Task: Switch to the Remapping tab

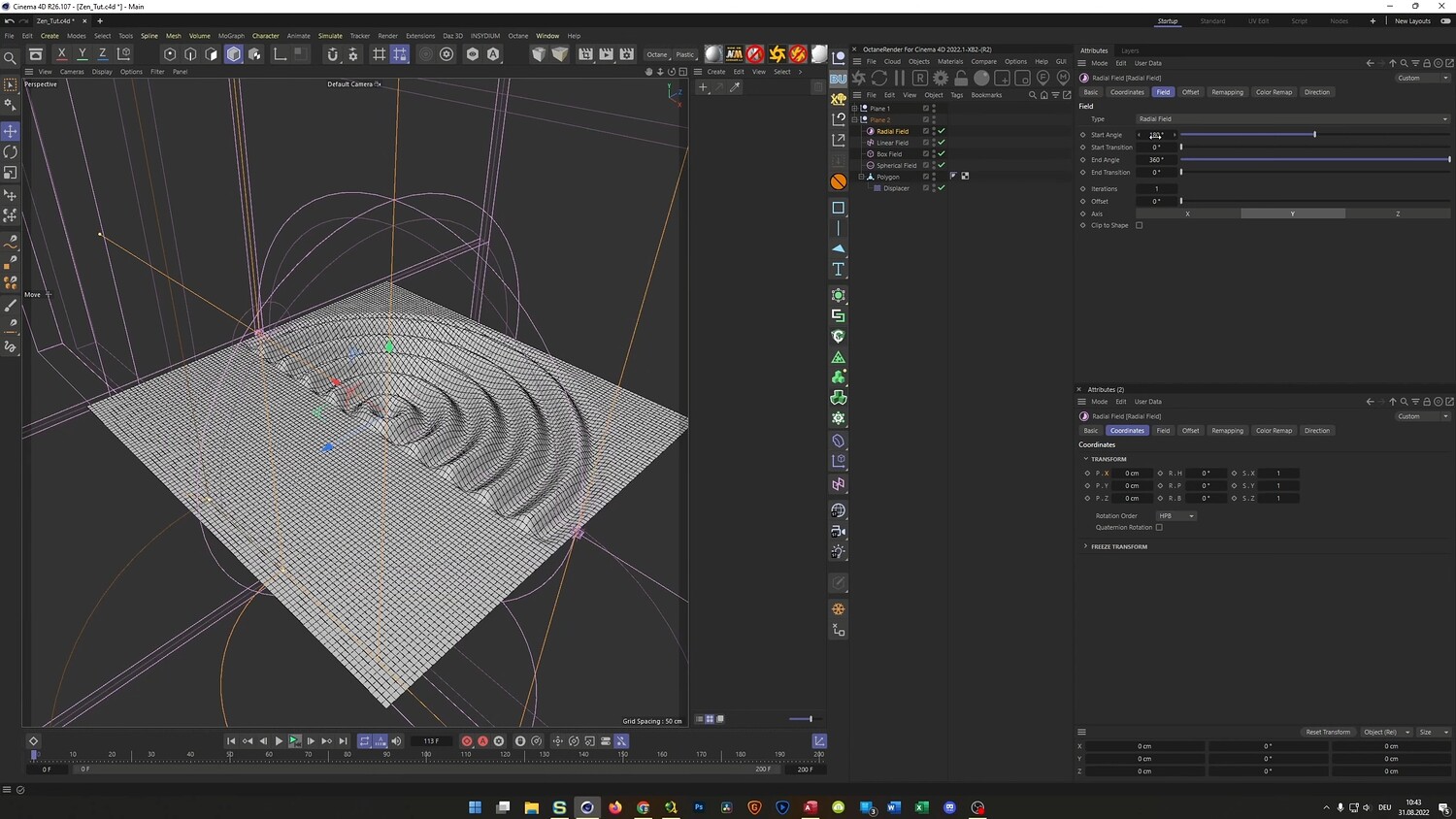Action: pos(1227,92)
